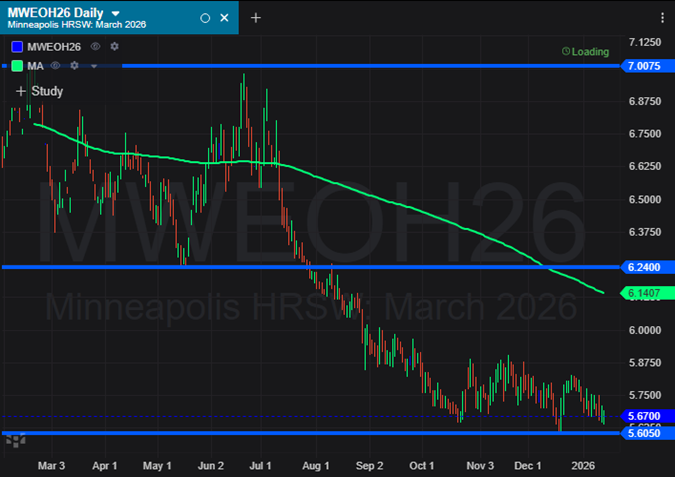The width and height of the screenshot is (675, 477).
Task: Click the 7.0075 price line label
Action: (x=647, y=66)
